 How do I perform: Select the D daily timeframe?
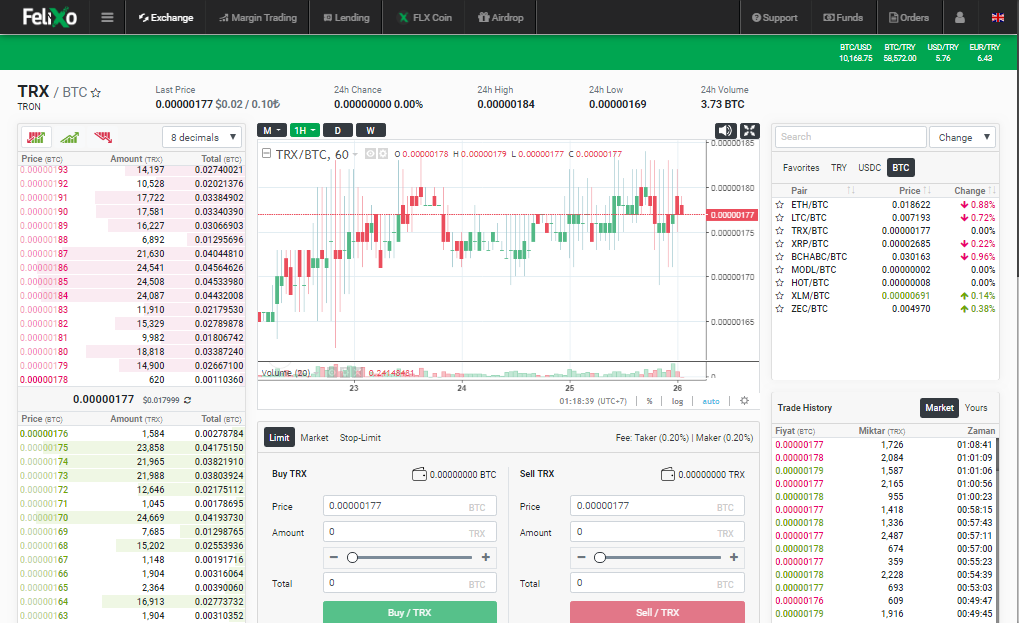click(x=337, y=131)
